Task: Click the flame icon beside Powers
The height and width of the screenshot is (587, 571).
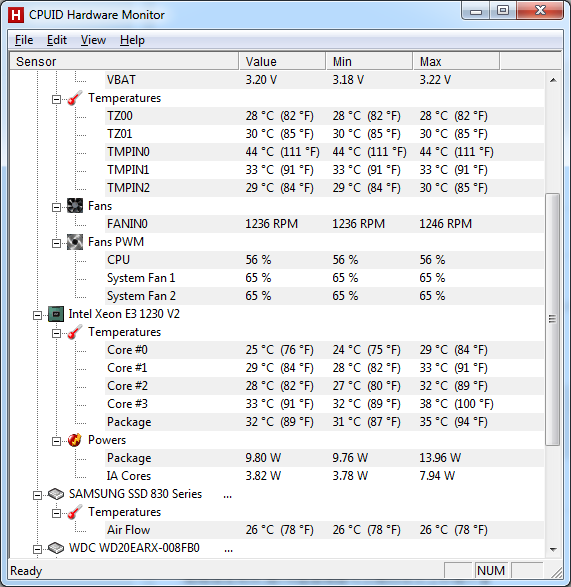Action: tap(75, 440)
